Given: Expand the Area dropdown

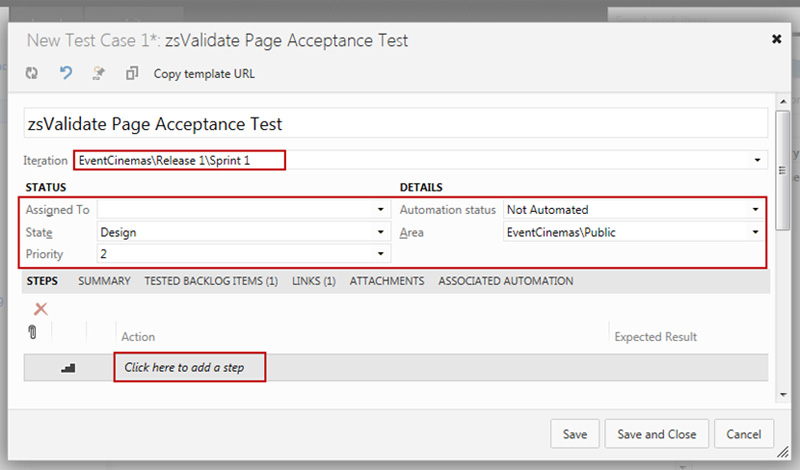Looking at the screenshot, I should pos(754,233).
